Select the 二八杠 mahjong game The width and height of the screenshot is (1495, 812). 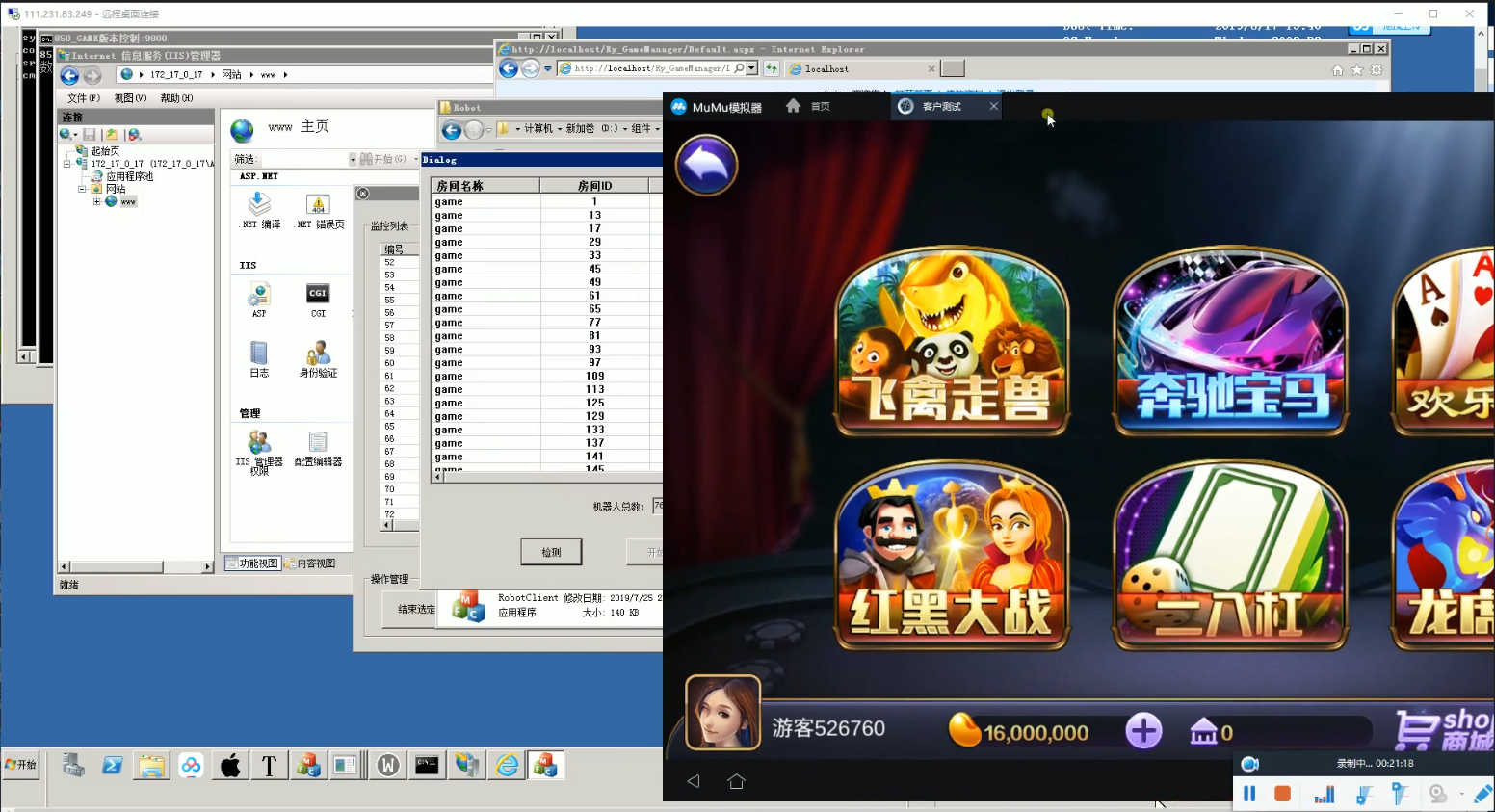(x=1230, y=556)
